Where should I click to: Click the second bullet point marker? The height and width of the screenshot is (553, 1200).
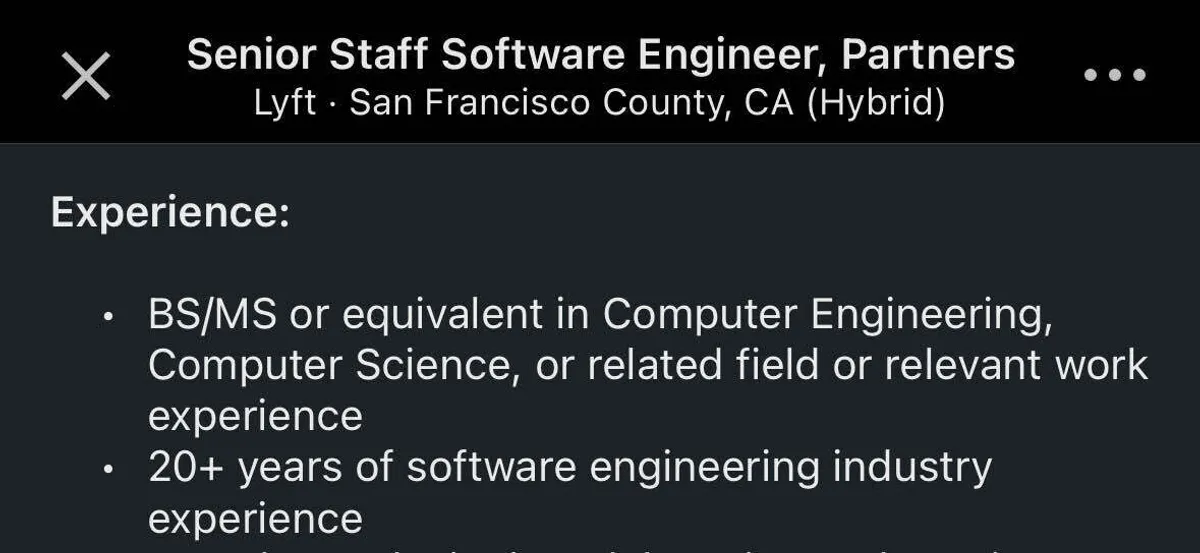(108, 470)
